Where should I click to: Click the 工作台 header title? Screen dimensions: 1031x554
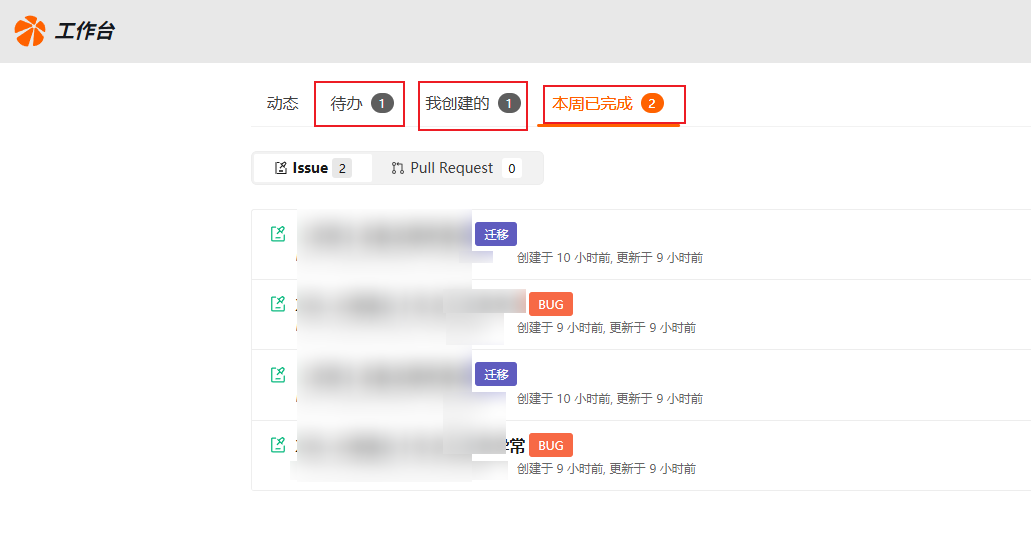pos(84,31)
